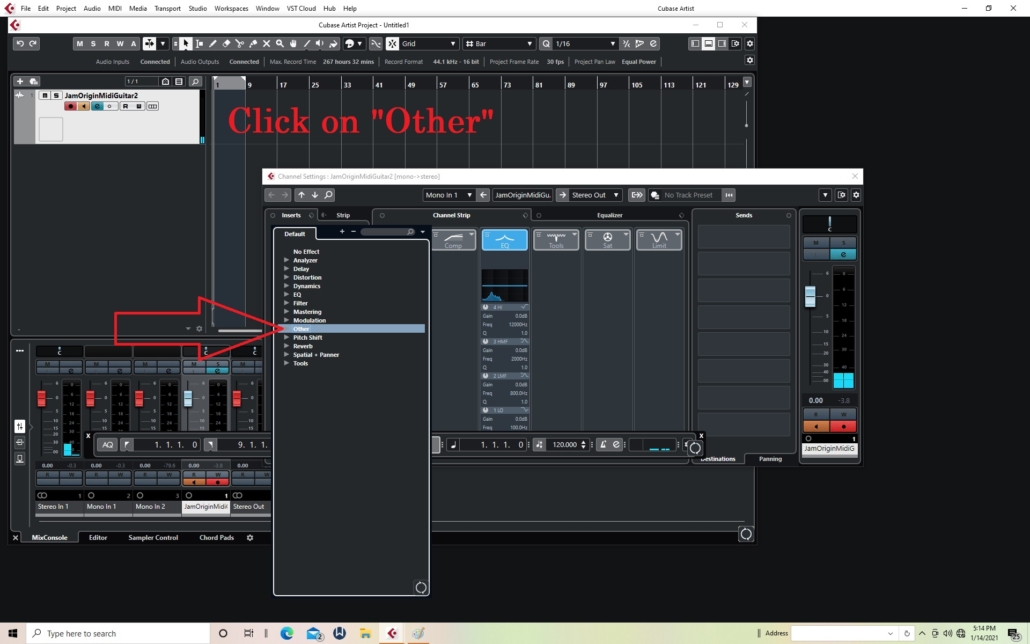This screenshot has width=1030, height=644.
Task: Open the track list search magnifier
Action: (195, 81)
